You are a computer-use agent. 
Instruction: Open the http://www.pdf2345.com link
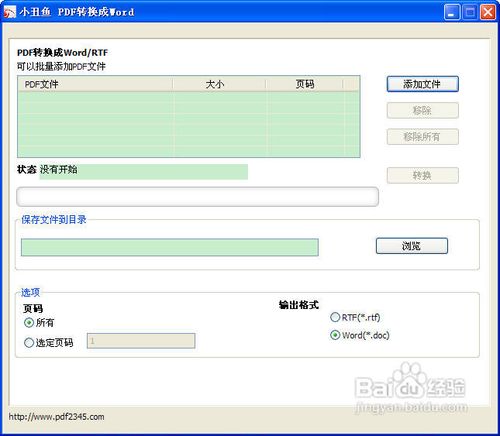click(x=56, y=417)
